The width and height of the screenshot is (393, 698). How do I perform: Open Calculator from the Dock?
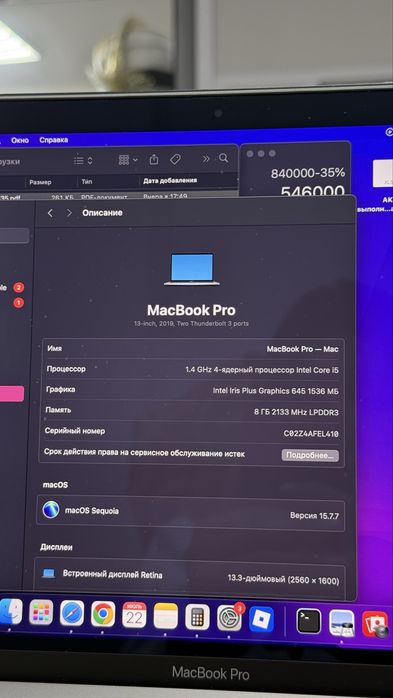197,617
